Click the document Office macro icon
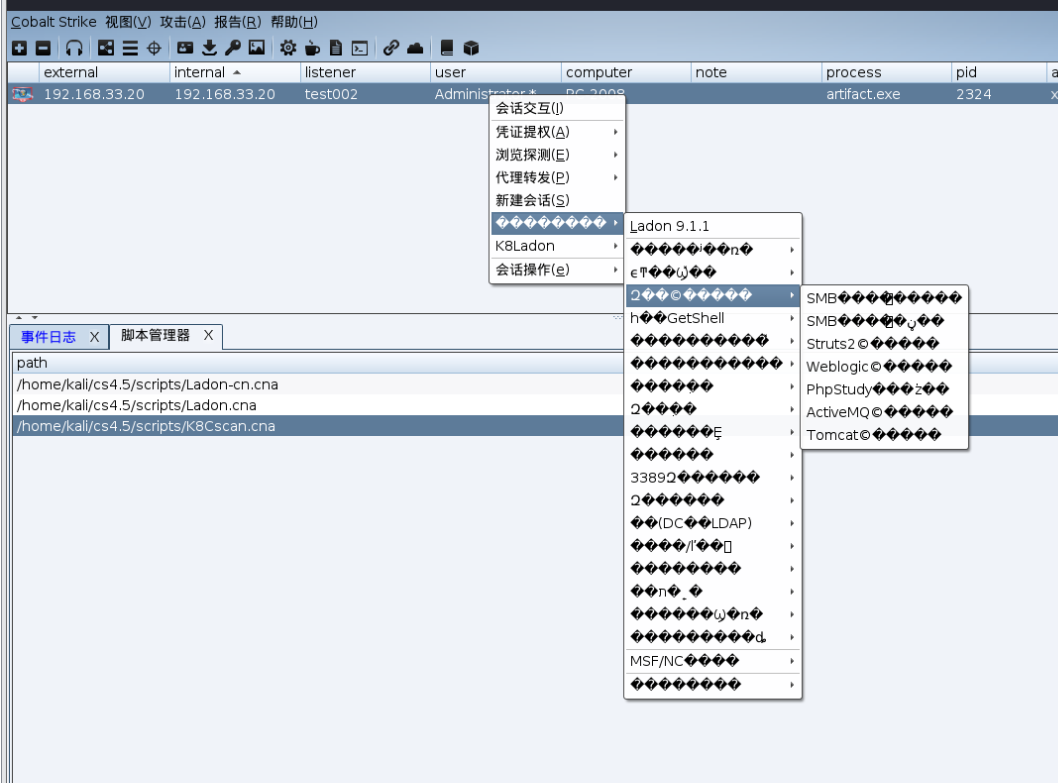Image resolution: width=1058 pixels, height=783 pixels. (335, 48)
